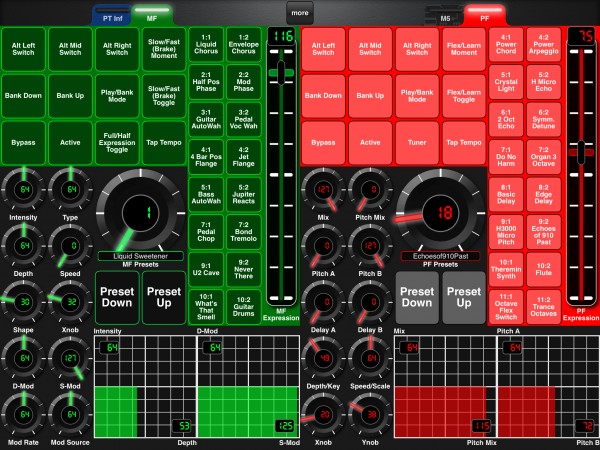Toggle green Active pad
Image resolution: width=600 pixels, height=450 pixels.
coord(70,143)
